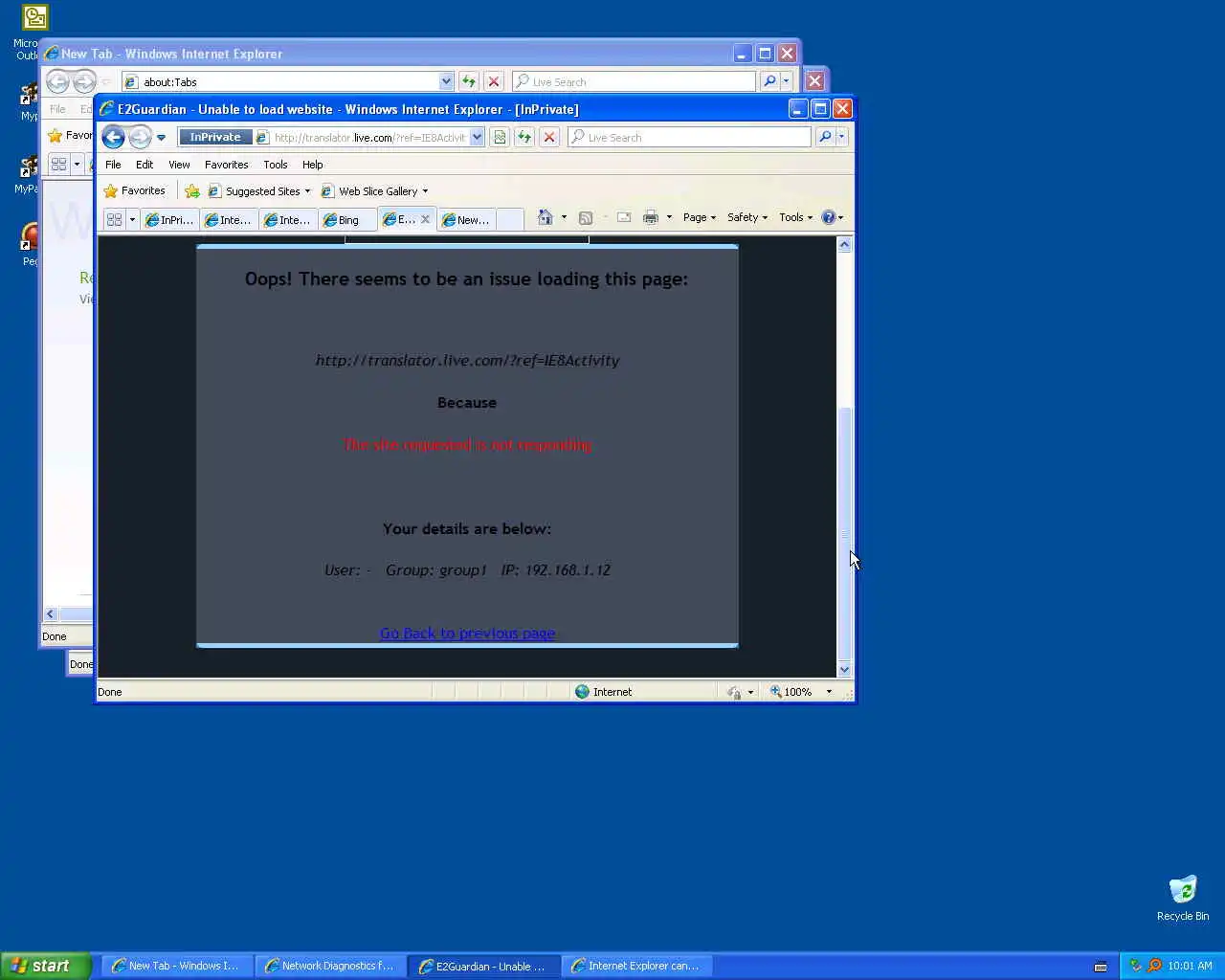Screen dimensions: 1225x980
Task: Click the translator.live.com address field
Action: tap(369, 137)
